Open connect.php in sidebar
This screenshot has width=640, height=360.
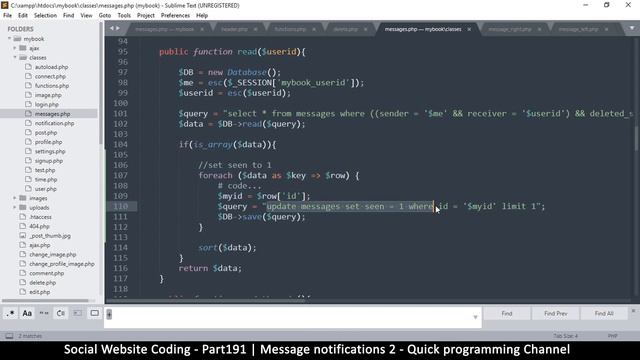pyautogui.click(x=50, y=76)
